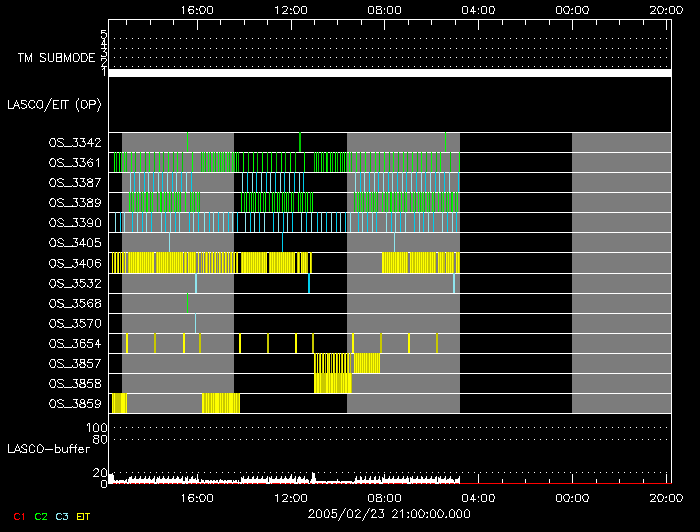This screenshot has width=700, height=532.
Task: Click the yellow OS_3858 observation block
Action: pos(333,383)
